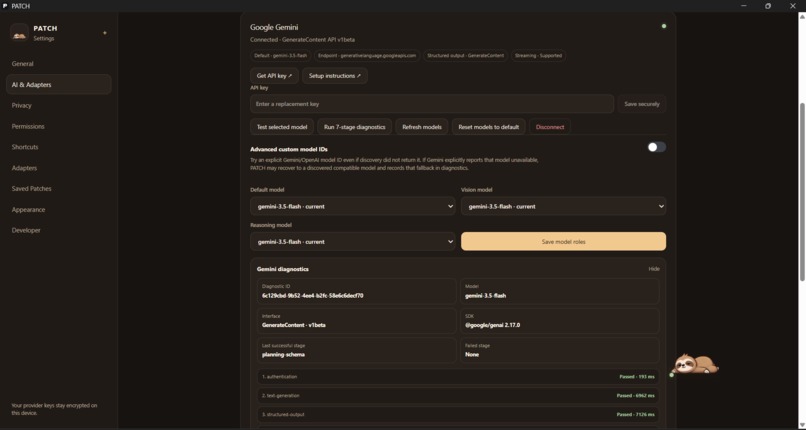Open the Reasoning model dropdown
This screenshot has width=806, height=430.
[353, 241]
